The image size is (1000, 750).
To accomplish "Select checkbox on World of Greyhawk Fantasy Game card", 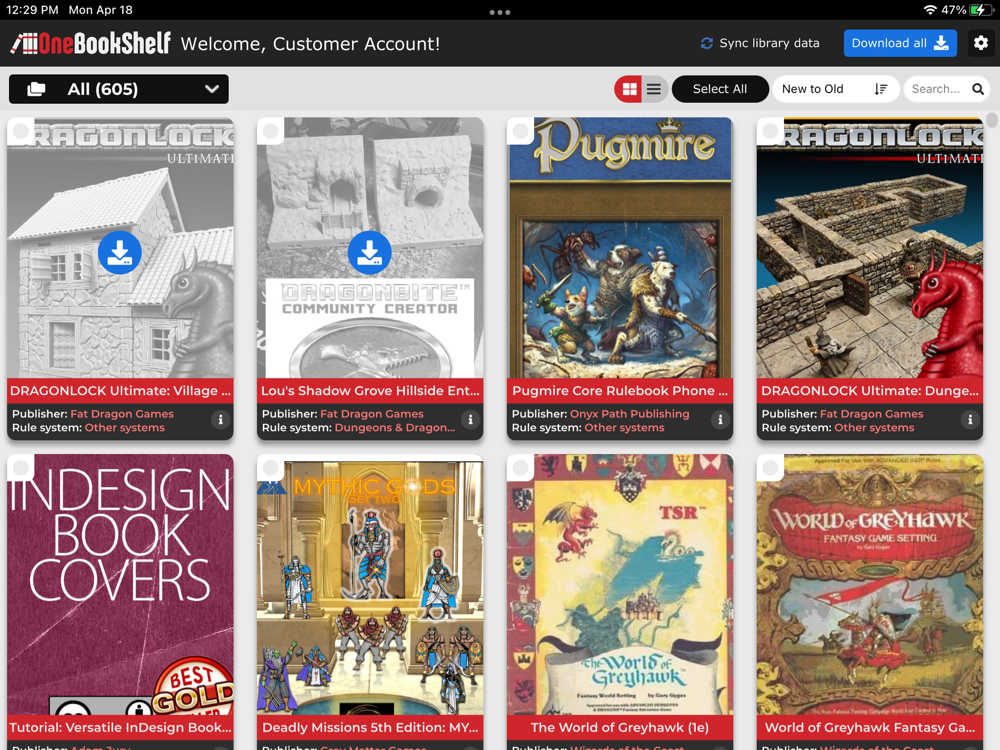I will pos(770,467).
